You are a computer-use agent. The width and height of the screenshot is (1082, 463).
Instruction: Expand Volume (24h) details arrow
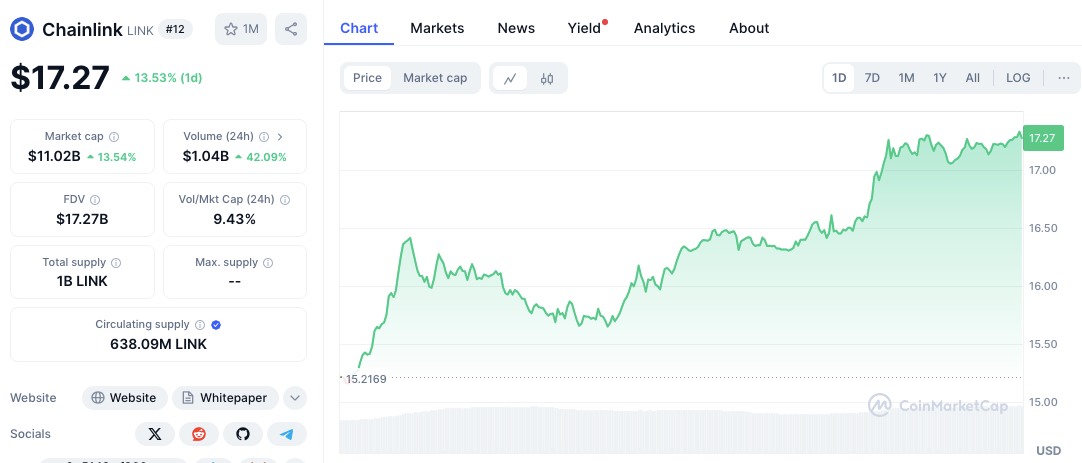click(x=280, y=137)
